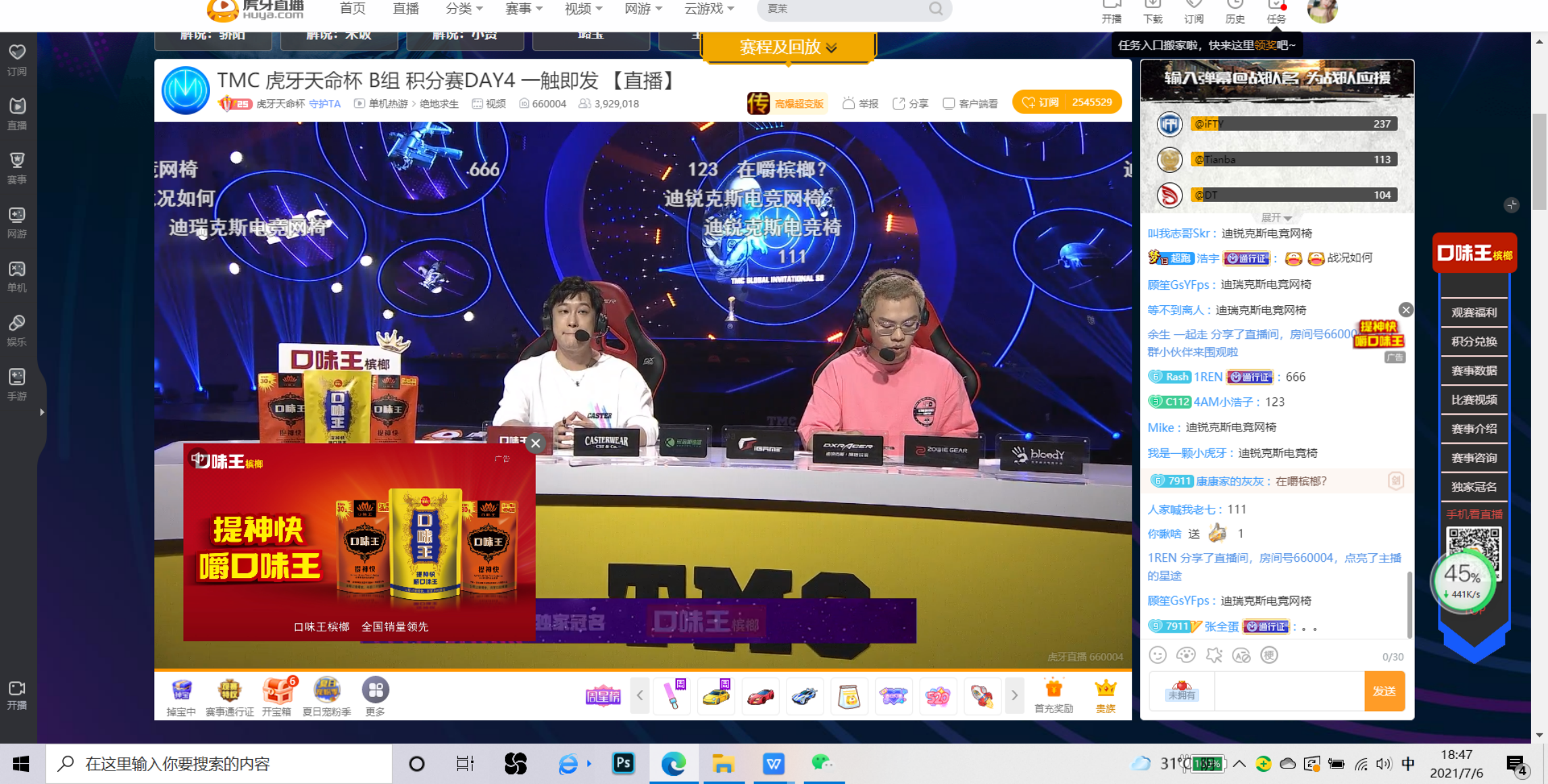Expand 赛事 dropdown in top navigation
This screenshot has width=1548, height=784.
[524, 9]
